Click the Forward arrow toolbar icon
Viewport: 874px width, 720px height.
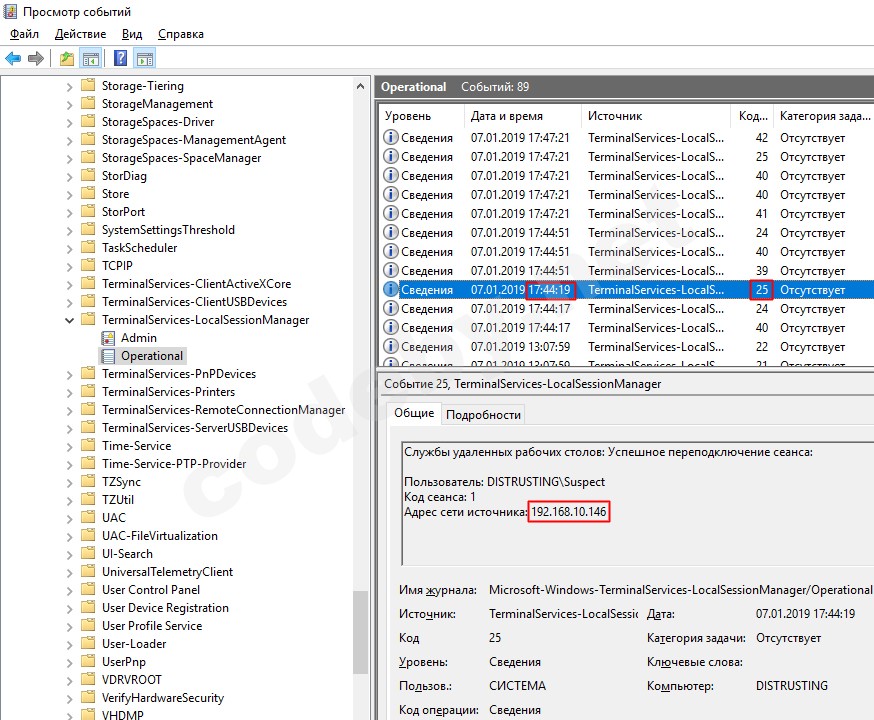point(36,59)
